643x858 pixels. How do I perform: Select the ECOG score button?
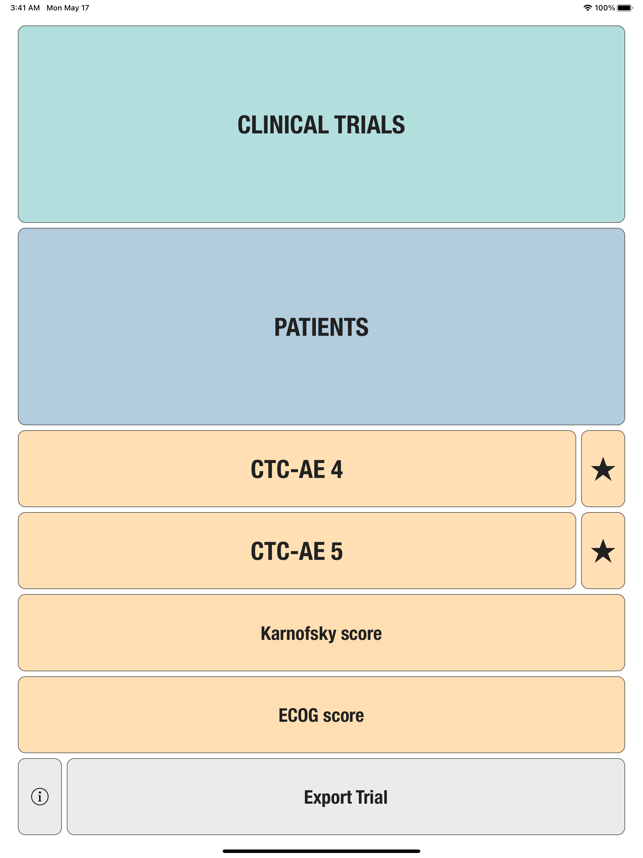tap(321, 715)
